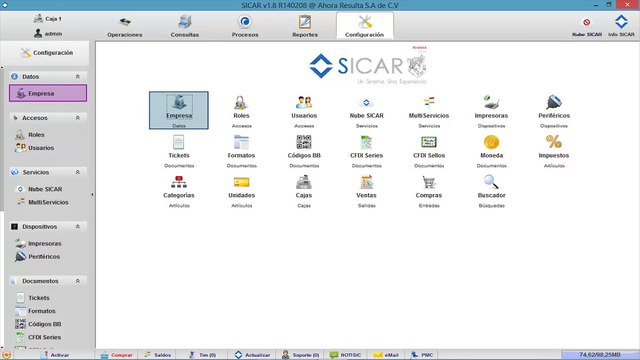The image size is (640, 360).
Task: Select Empresa in the sidebar
Action: (48, 93)
